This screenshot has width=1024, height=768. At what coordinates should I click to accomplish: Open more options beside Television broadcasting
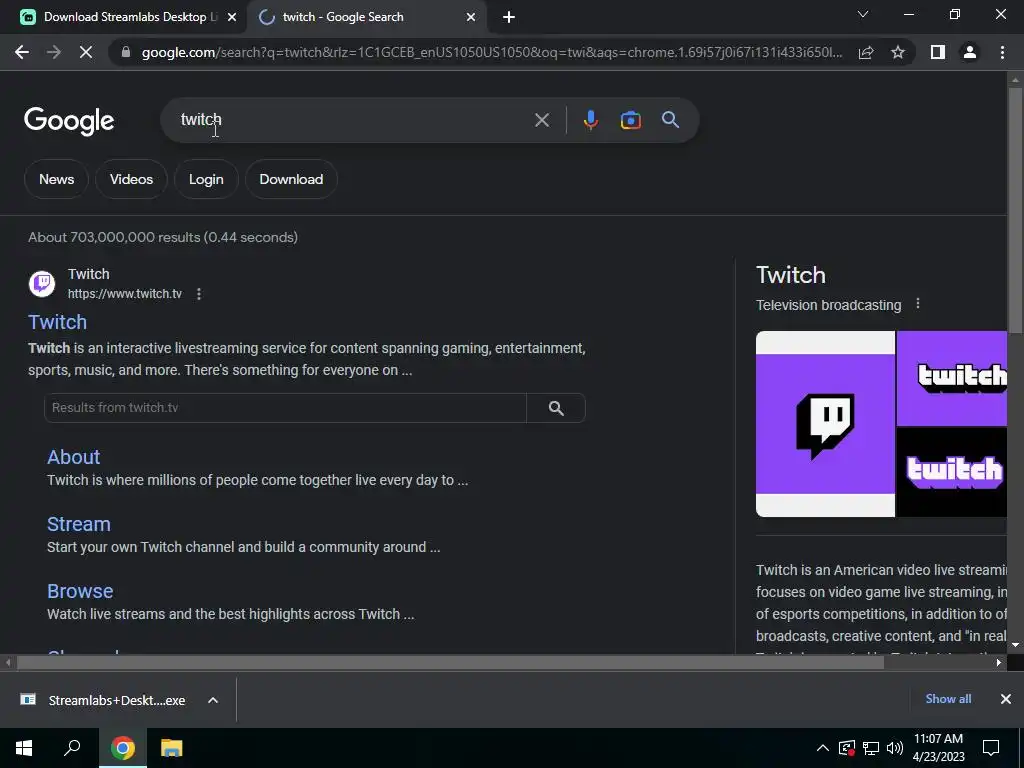pyautogui.click(x=918, y=304)
